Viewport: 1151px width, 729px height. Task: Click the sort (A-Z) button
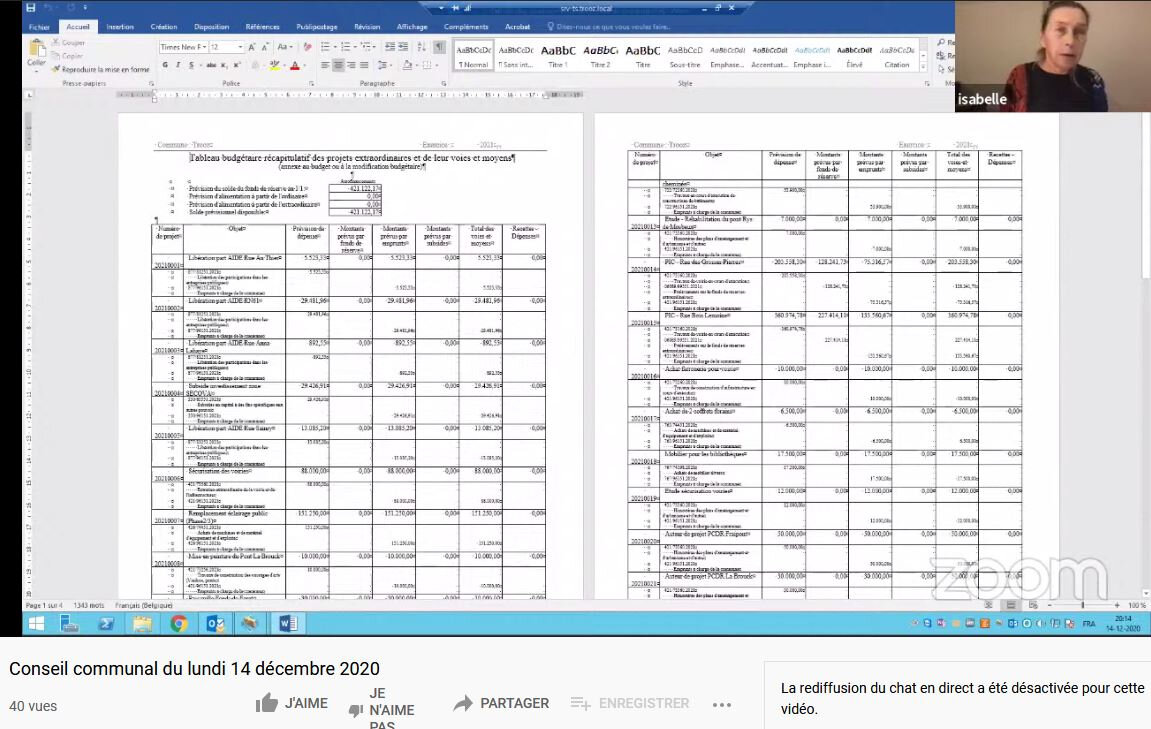[x=421, y=46]
